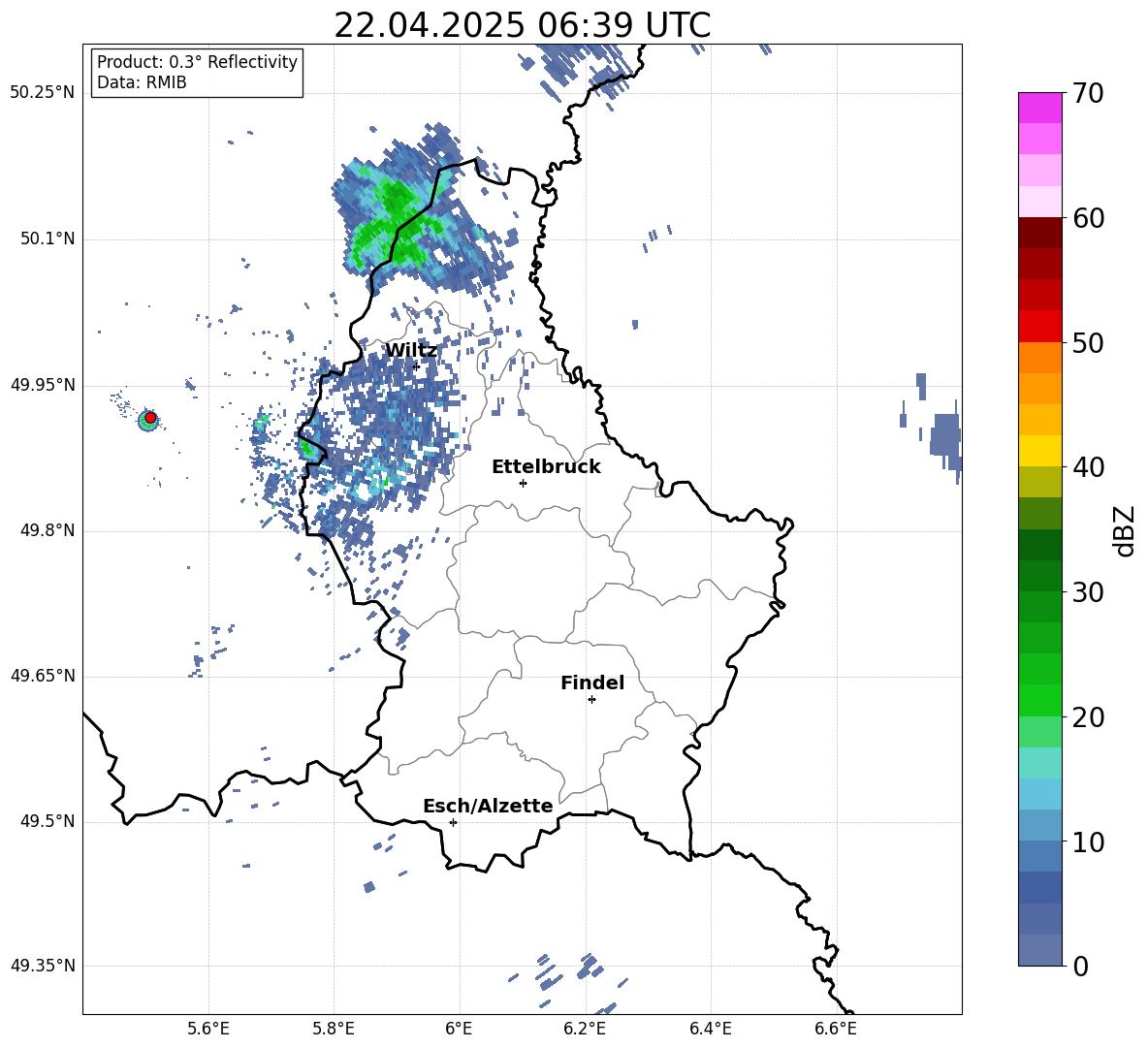Select the Findel station label
The image size is (1148, 1048).
(x=592, y=683)
